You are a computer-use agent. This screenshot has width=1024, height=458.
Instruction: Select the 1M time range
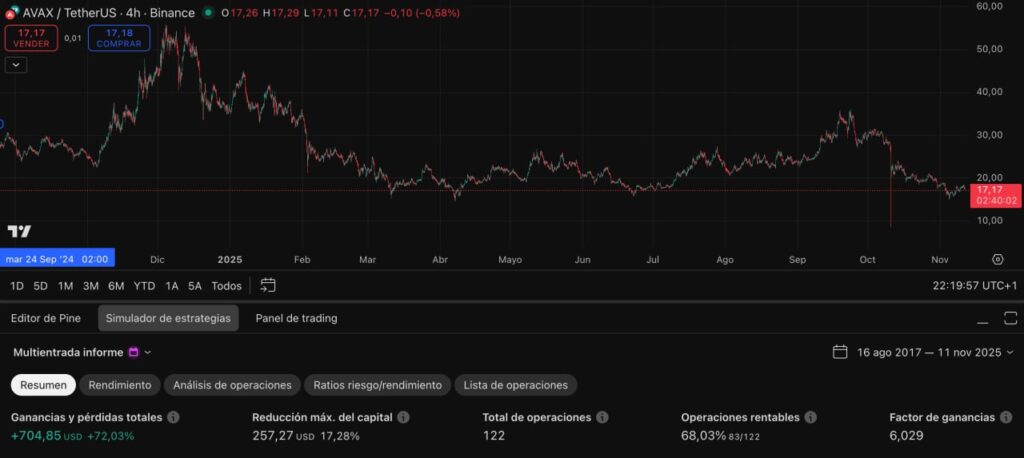65,286
